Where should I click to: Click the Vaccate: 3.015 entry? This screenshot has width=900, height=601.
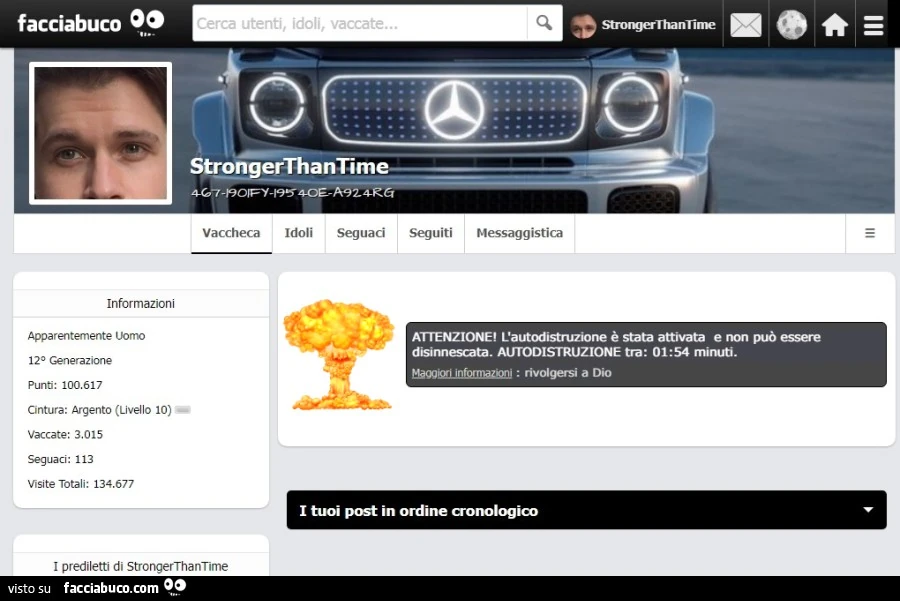click(x=65, y=435)
